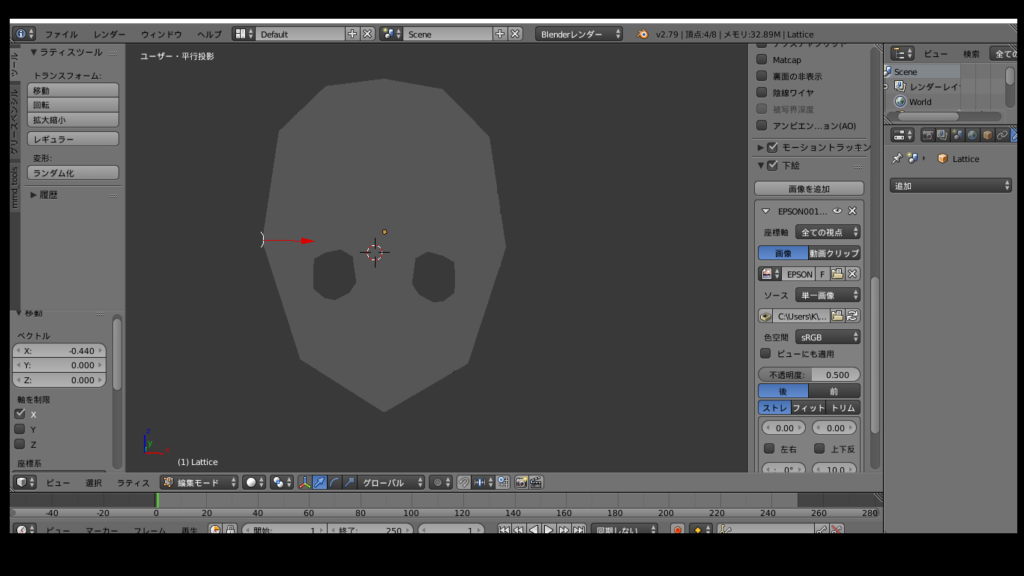
Task: Enable the Matcap checkbox
Action: click(762, 60)
